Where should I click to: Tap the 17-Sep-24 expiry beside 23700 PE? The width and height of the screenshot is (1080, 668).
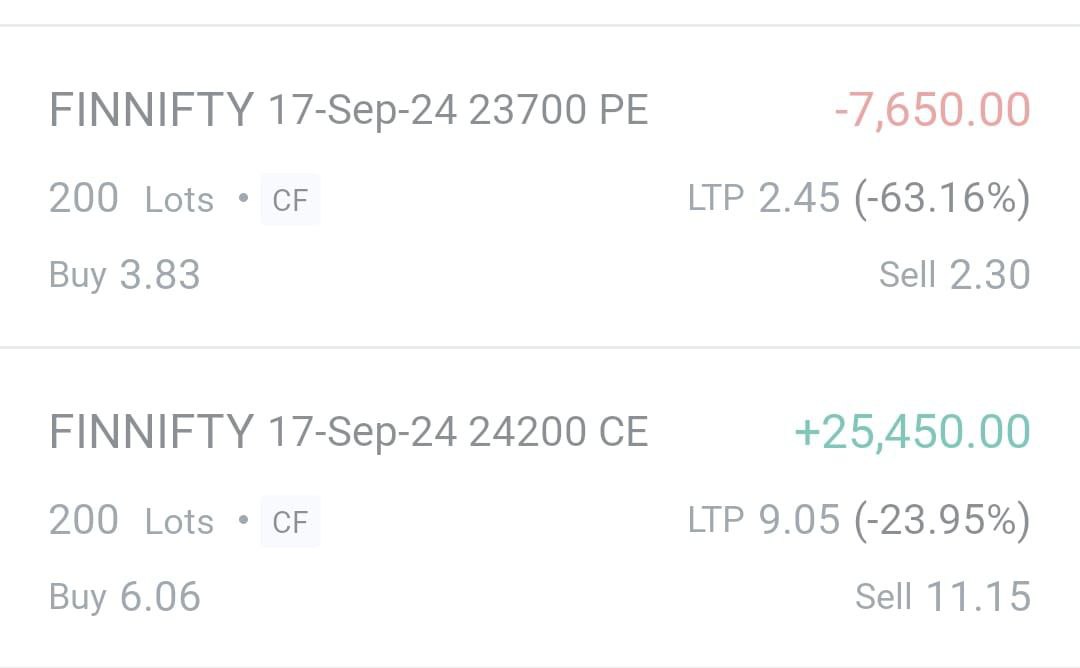pyautogui.click(x=362, y=110)
